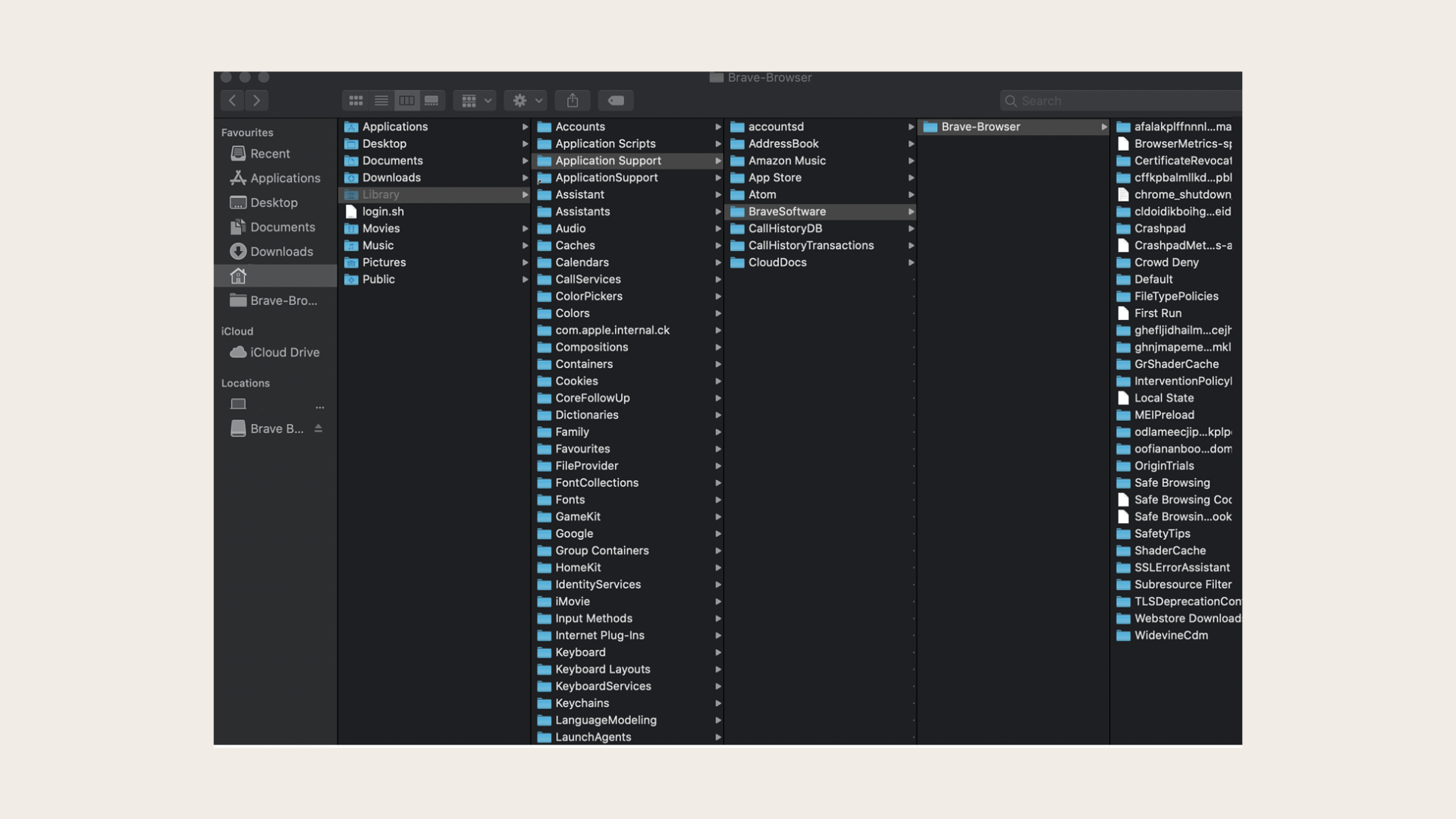This screenshot has width=1456, height=819.
Task: Switch to list view in the toolbar
Action: [x=381, y=100]
